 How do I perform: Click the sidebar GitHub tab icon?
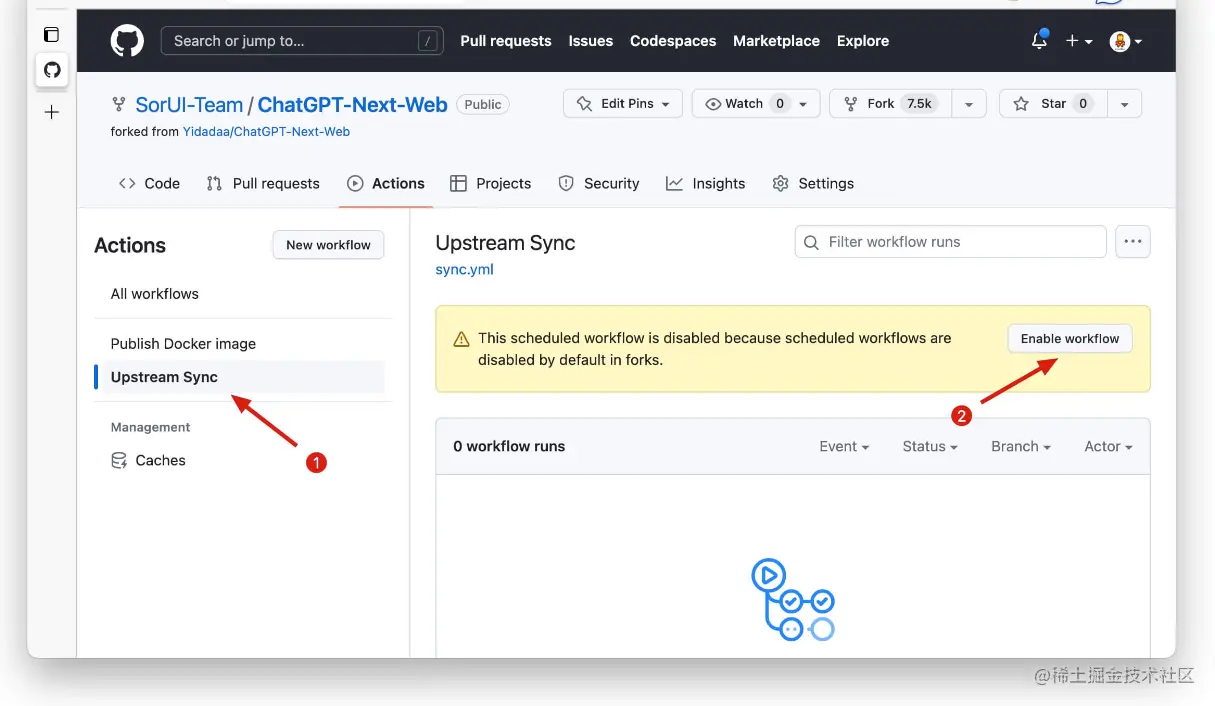click(52, 70)
